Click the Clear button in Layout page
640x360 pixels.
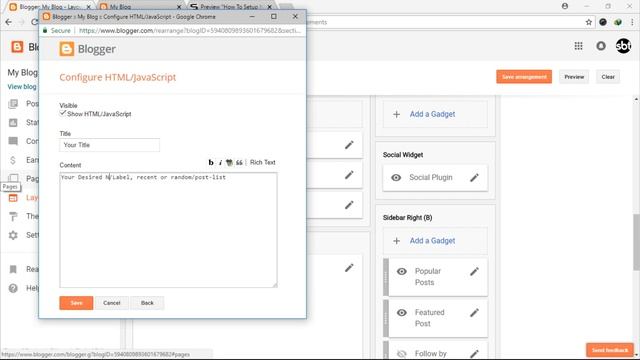608,77
